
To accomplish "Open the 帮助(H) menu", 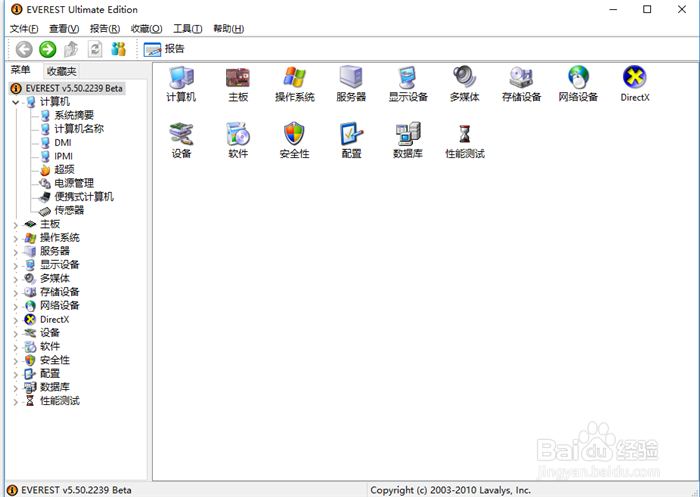I will click(229, 29).
